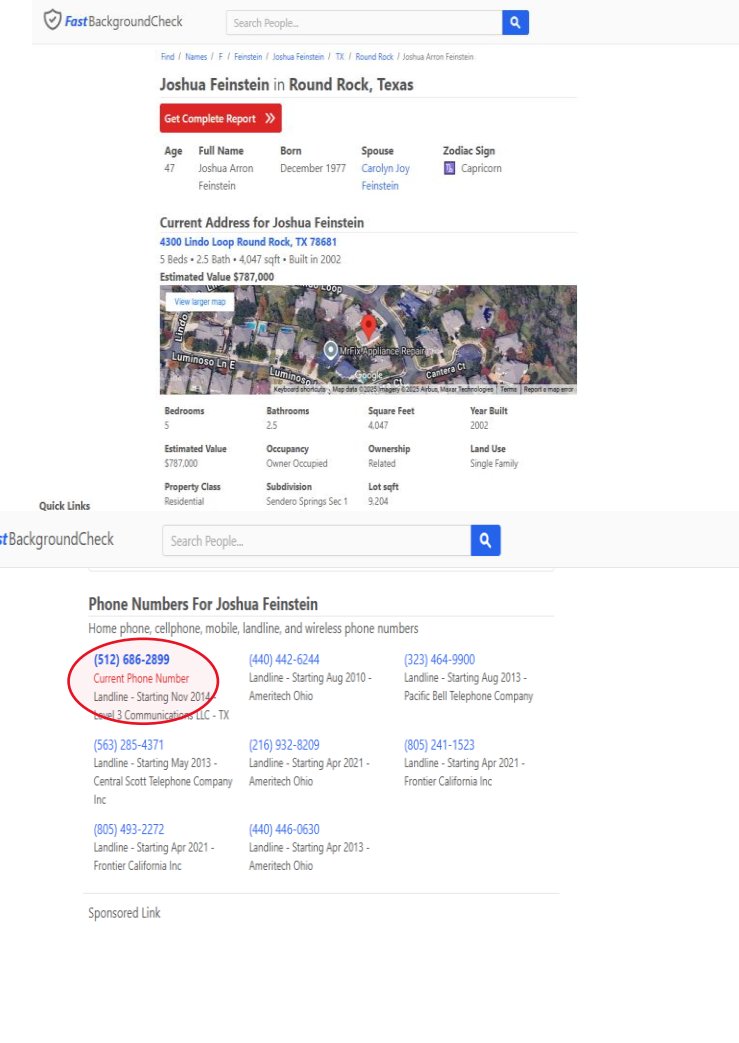Click the magnifier search button in top header

pos(515,22)
